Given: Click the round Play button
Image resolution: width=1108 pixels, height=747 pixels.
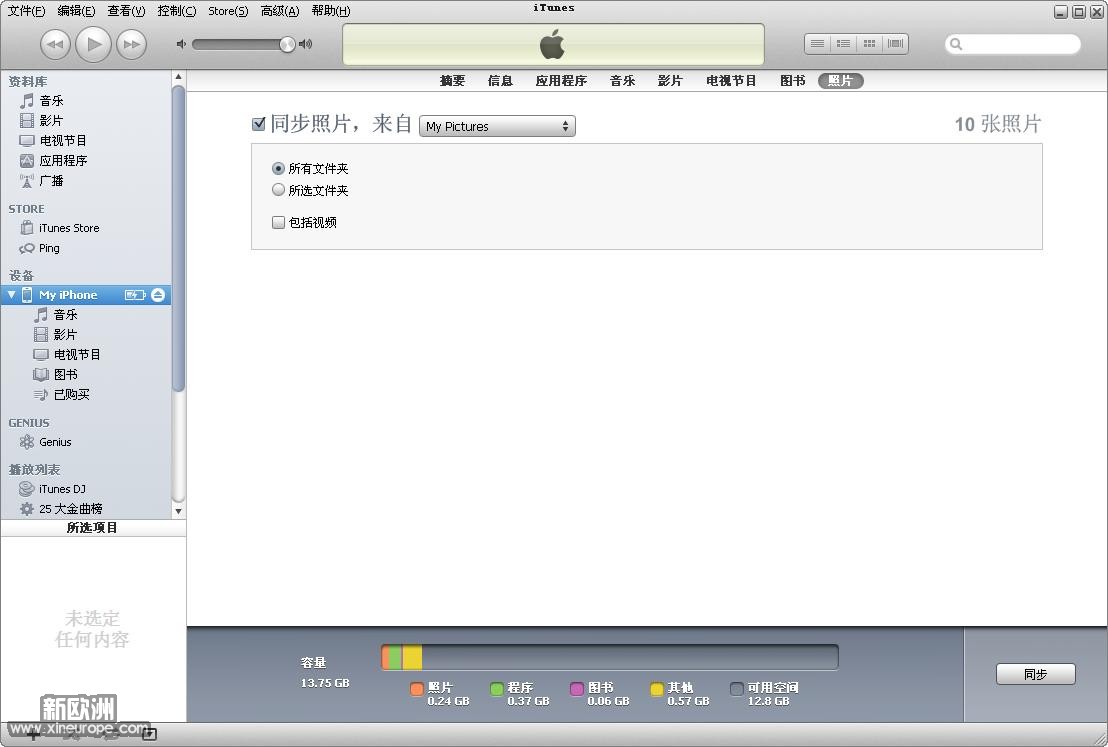Looking at the screenshot, I should click(93, 44).
